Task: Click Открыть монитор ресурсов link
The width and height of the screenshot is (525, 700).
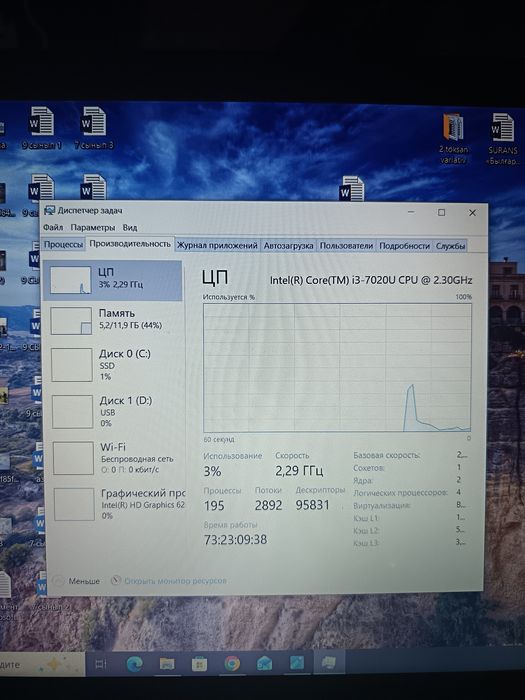Action: (x=169, y=581)
